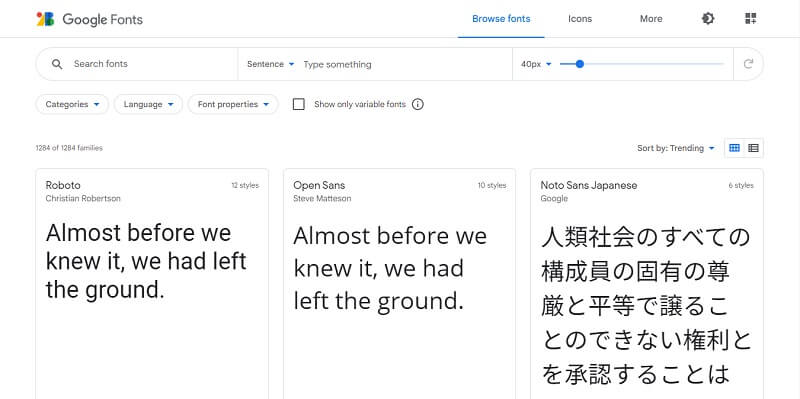This screenshot has width=800, height=399.
Task: Click the Open Sans preview sample text
Action: click(x=390, y=268)
